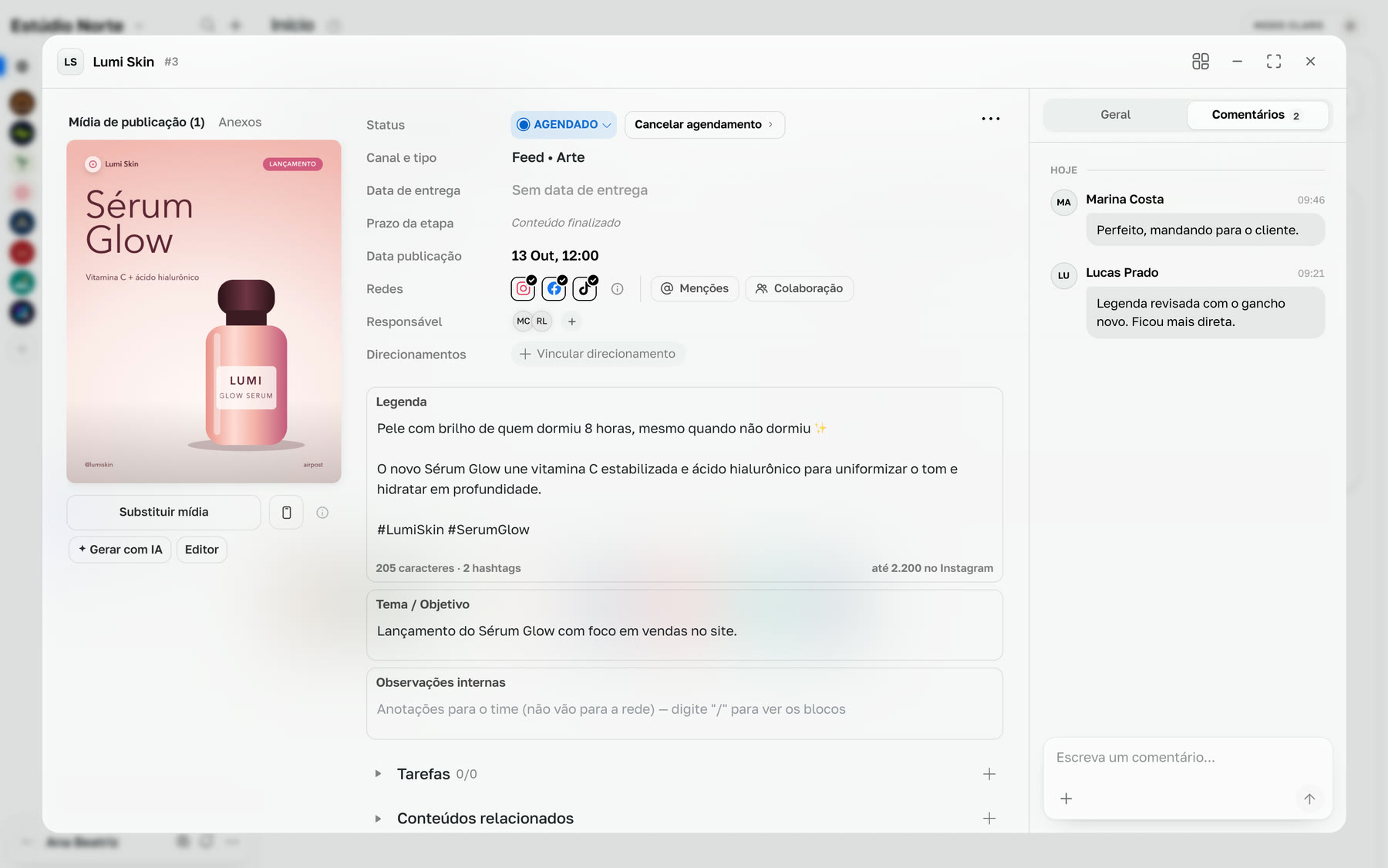The height and width of the screenshot is (868, 1388).
Task: Expand modal to fullscreen
Action: pyautogui.click(x=1274, y=62)
